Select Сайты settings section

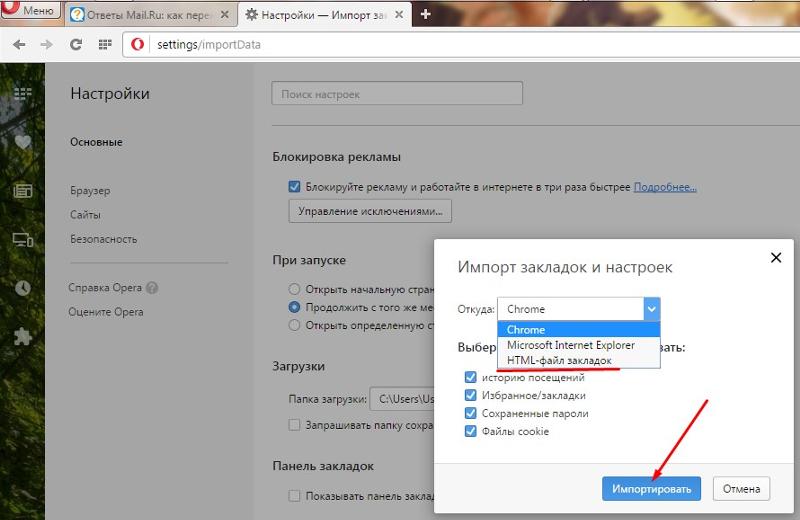[x=85, y=215]
